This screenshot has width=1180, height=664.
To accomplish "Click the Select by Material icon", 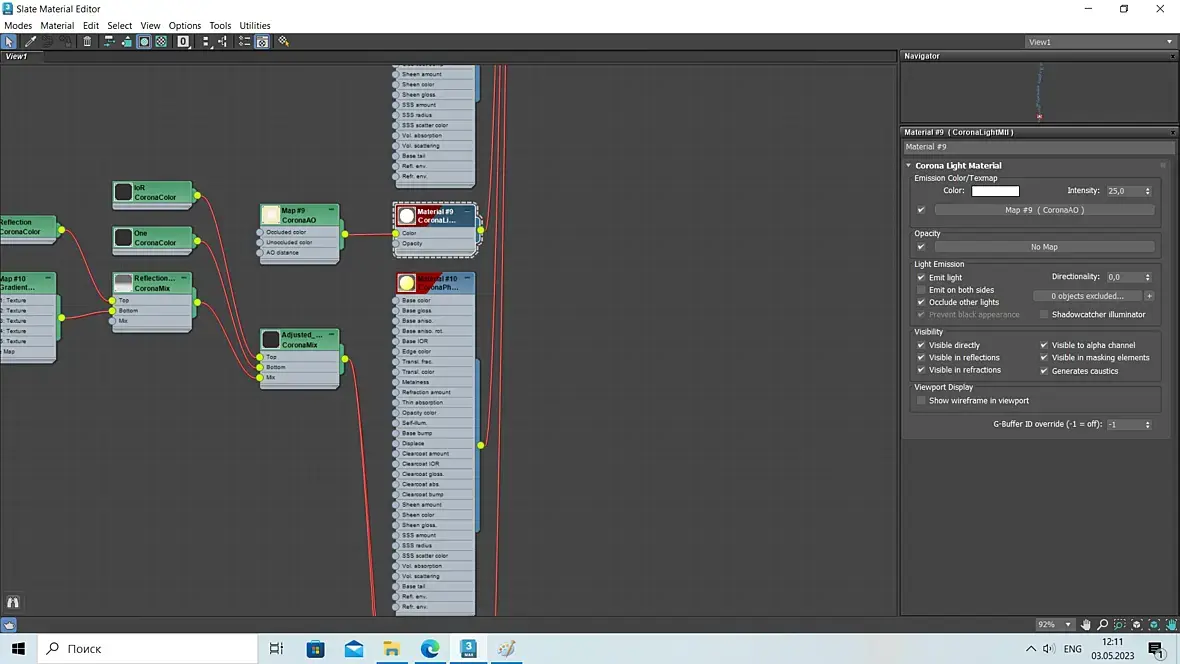I will point(284,42).
